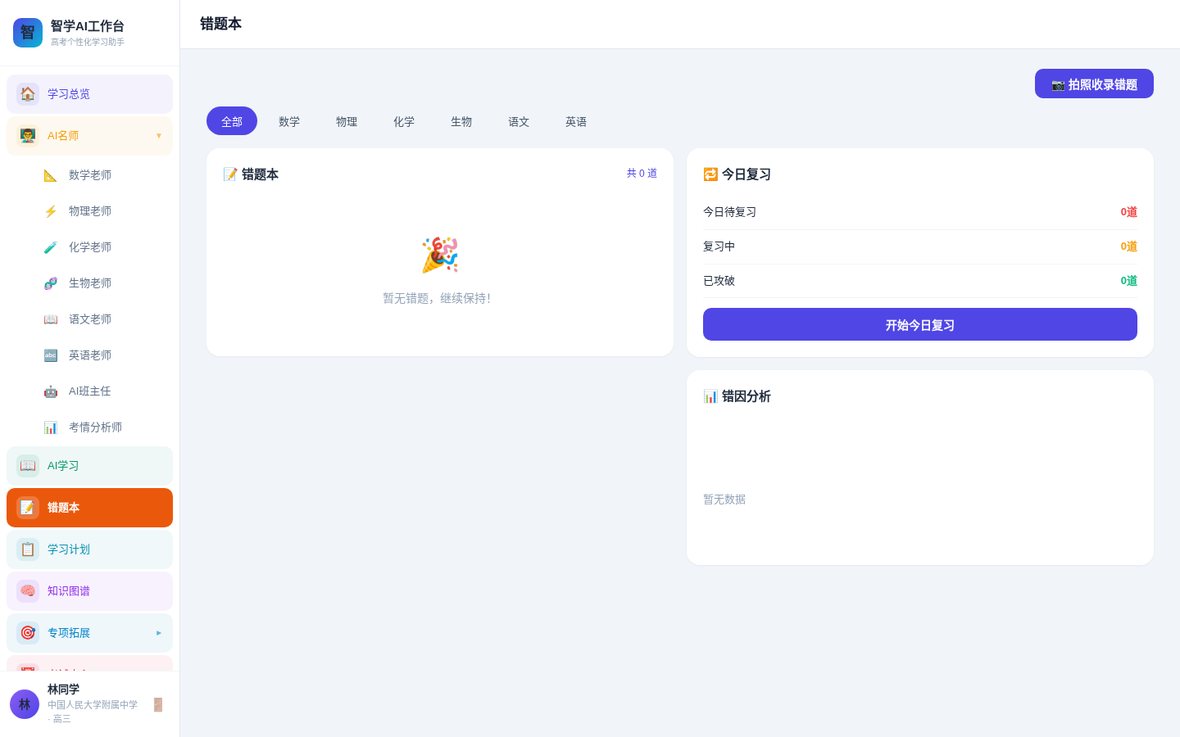The width and height of the screenshot is (1180, 737).
Task: Click the test tube icon for 化学老师
Action: 50,247
